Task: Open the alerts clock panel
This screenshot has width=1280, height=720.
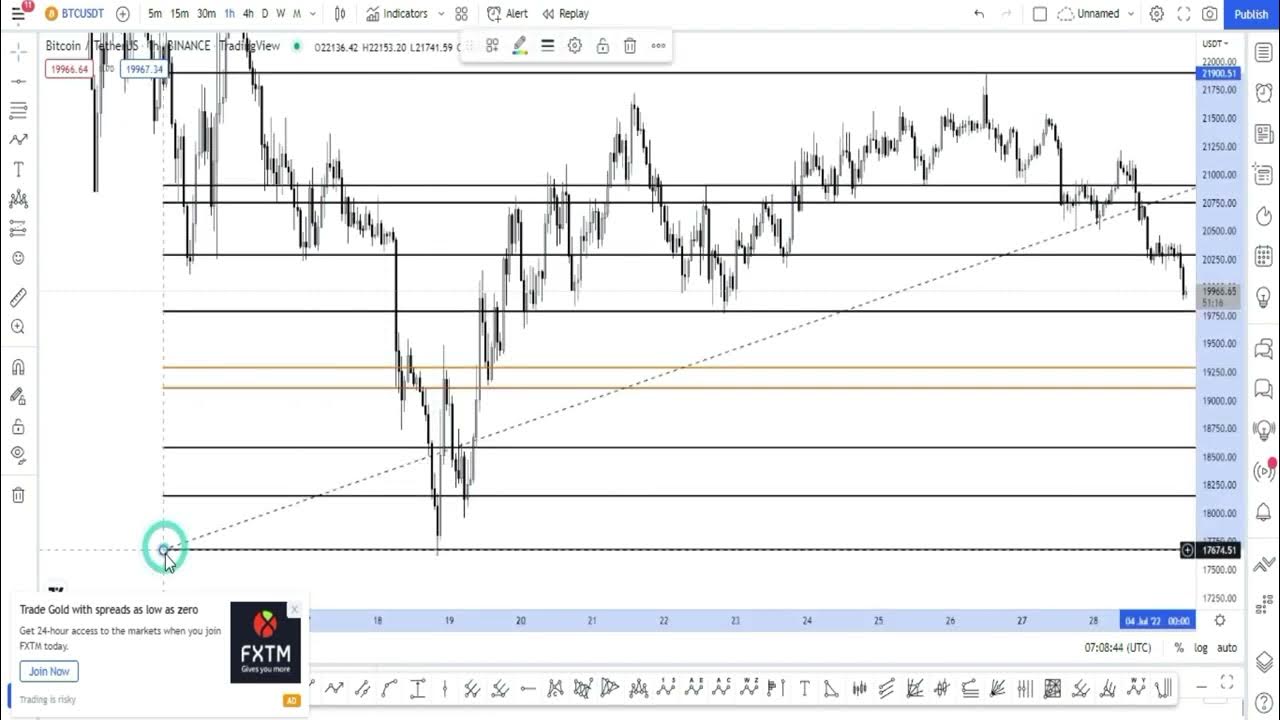Action: pyautogui.click(x=1263, y=91)
